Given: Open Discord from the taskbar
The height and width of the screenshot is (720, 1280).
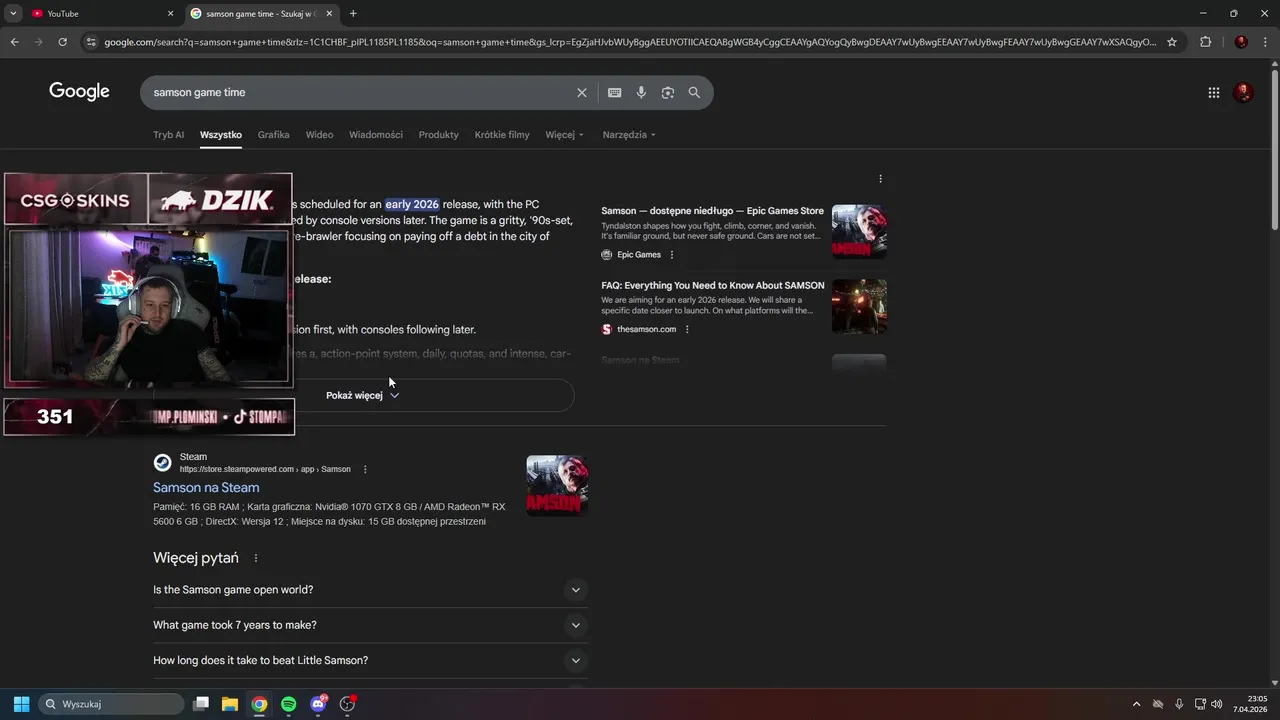Looking at the screenshot, I should pos(318,704).
